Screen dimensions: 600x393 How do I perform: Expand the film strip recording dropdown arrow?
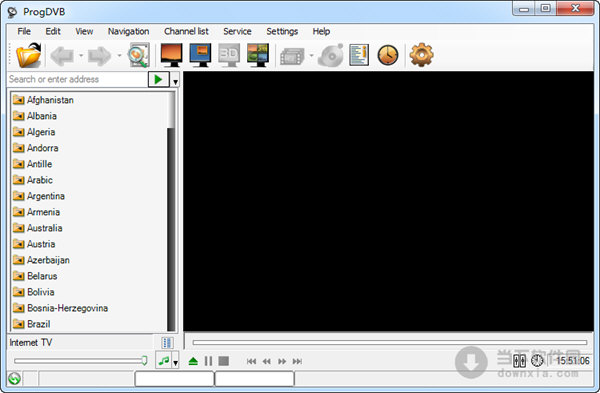click(x=311, y=56)
